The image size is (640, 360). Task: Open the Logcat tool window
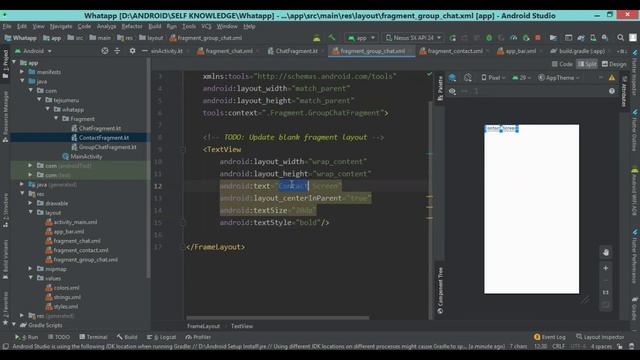162,337
